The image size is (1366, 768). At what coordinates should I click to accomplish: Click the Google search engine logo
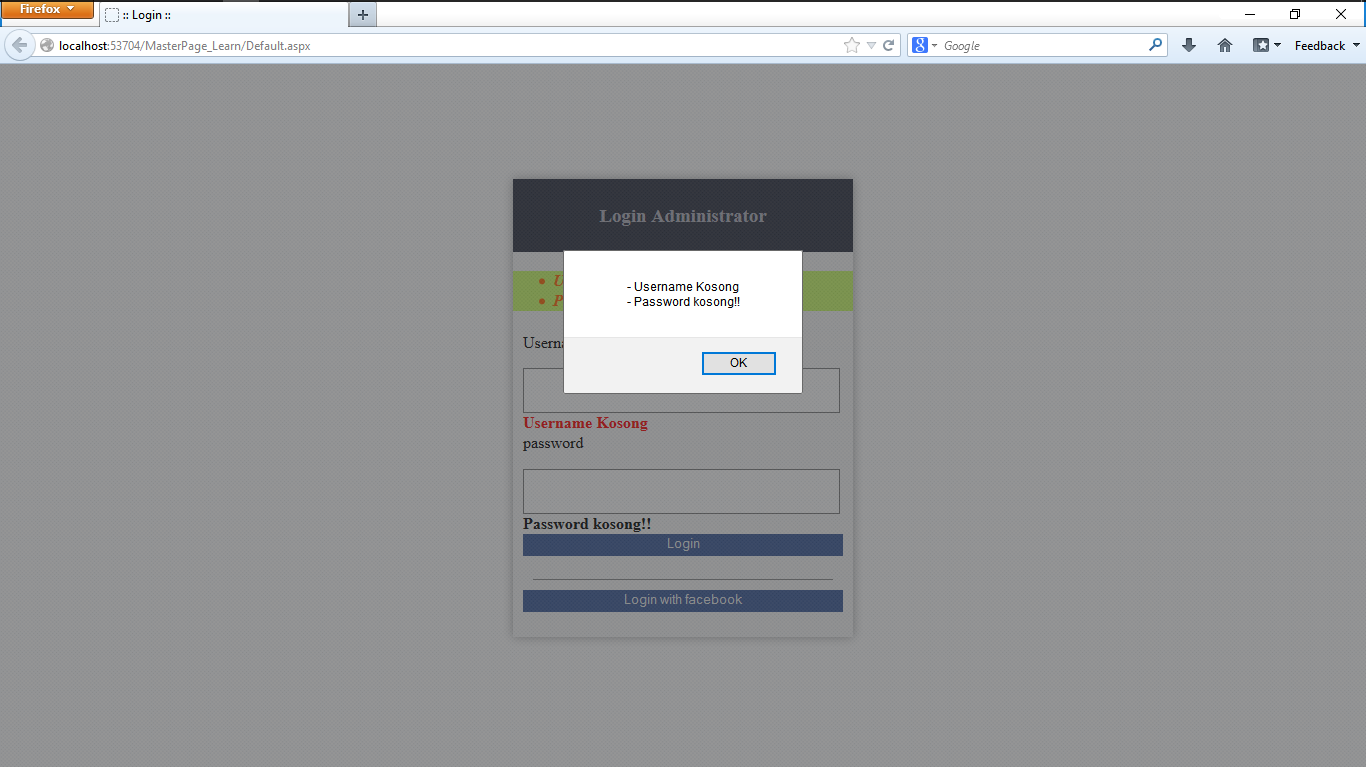(x=919, y=44)
